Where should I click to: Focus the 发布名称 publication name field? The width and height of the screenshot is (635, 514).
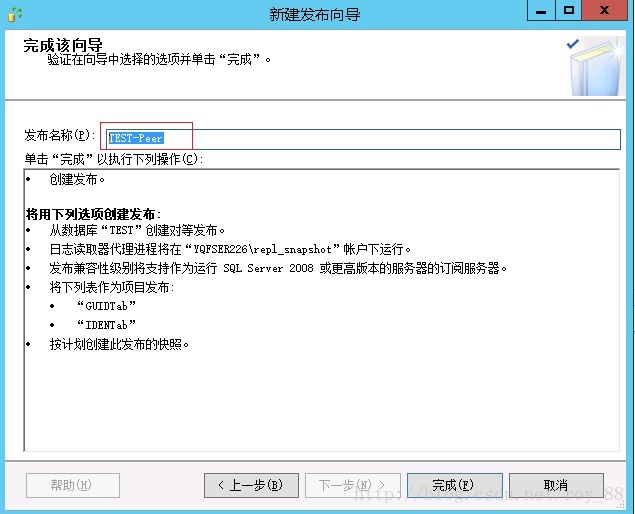pyautogui.click(x=363, y=139)
